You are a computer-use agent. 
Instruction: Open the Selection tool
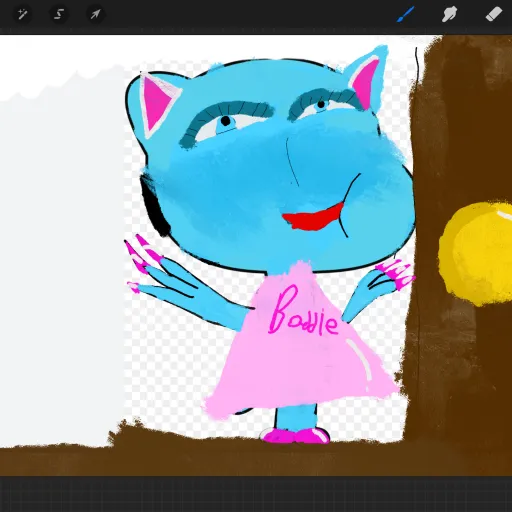pos(59,14)
